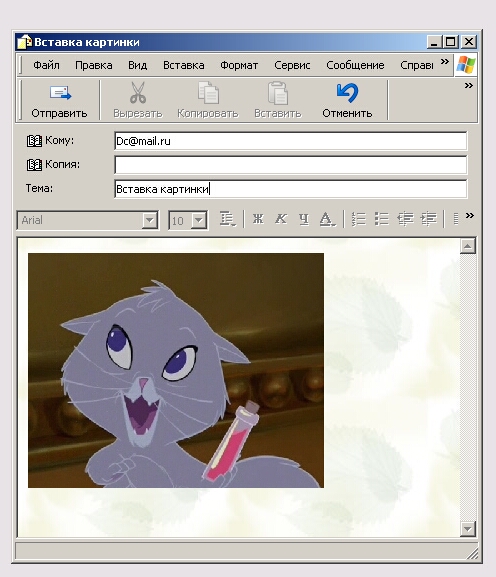The width and height of the screenshot is (496, 577).
Task: Click the font color A icon
Action: pyautogui.click(x=327, y=219)
